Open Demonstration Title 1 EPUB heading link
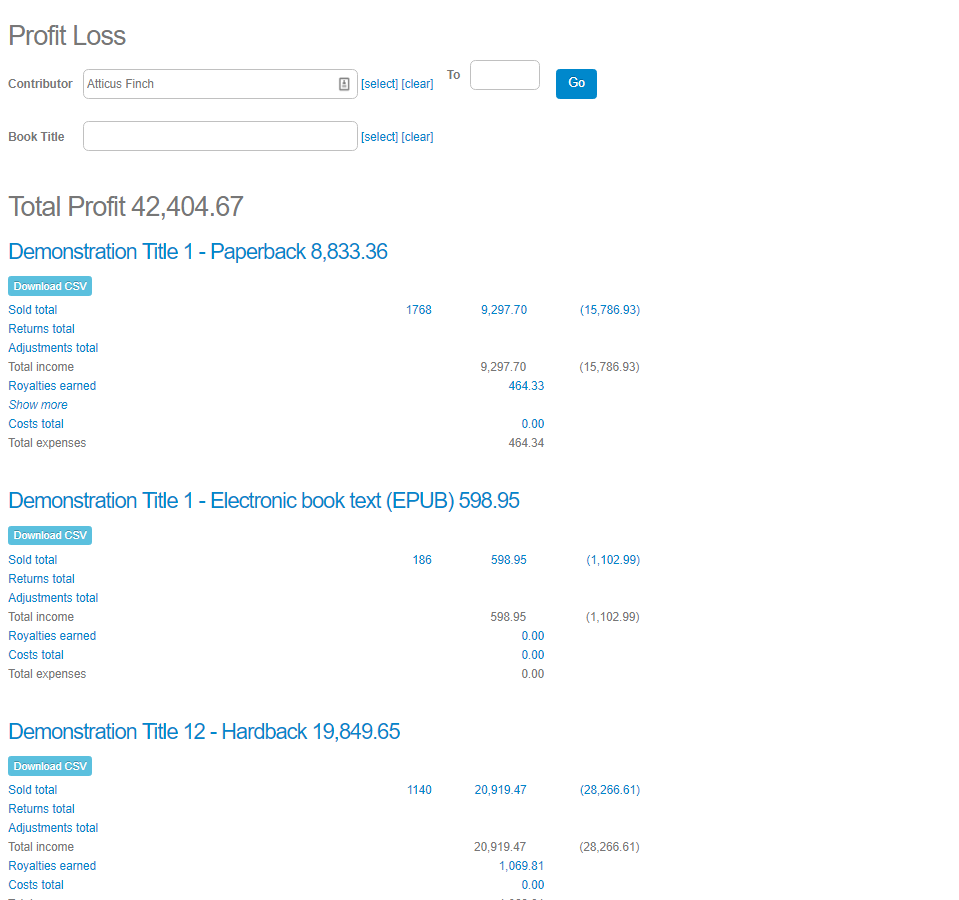The height and width of the screenshot is (900, 959). click(x=264, y=501)
